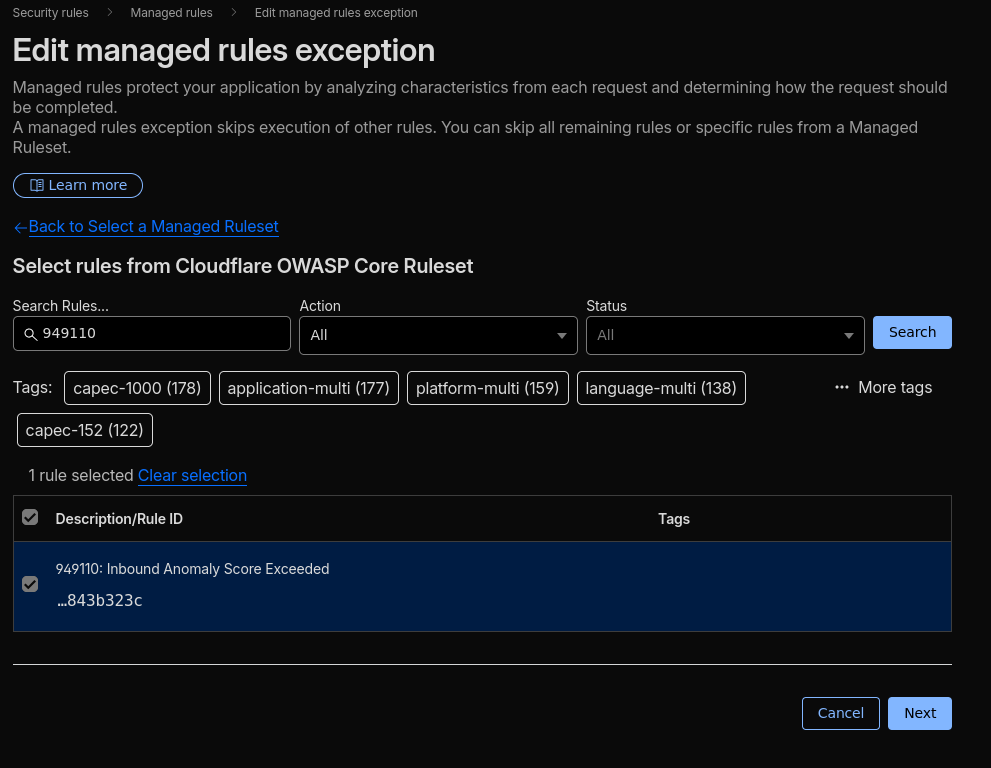
Task: Focus the Search Rules input field
Action: pos(152,333)
